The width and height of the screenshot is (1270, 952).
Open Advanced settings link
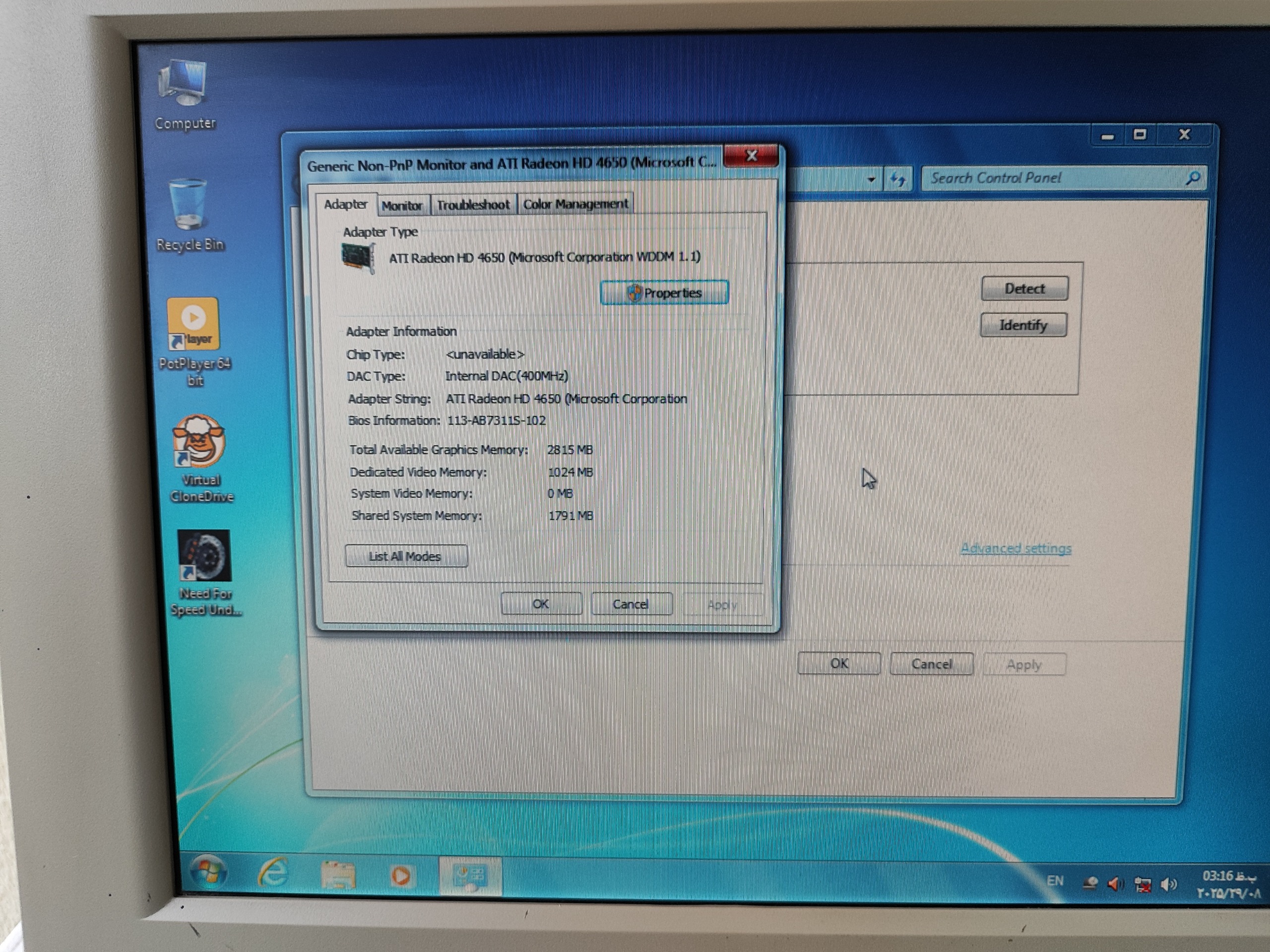(x=1016, y=548)
